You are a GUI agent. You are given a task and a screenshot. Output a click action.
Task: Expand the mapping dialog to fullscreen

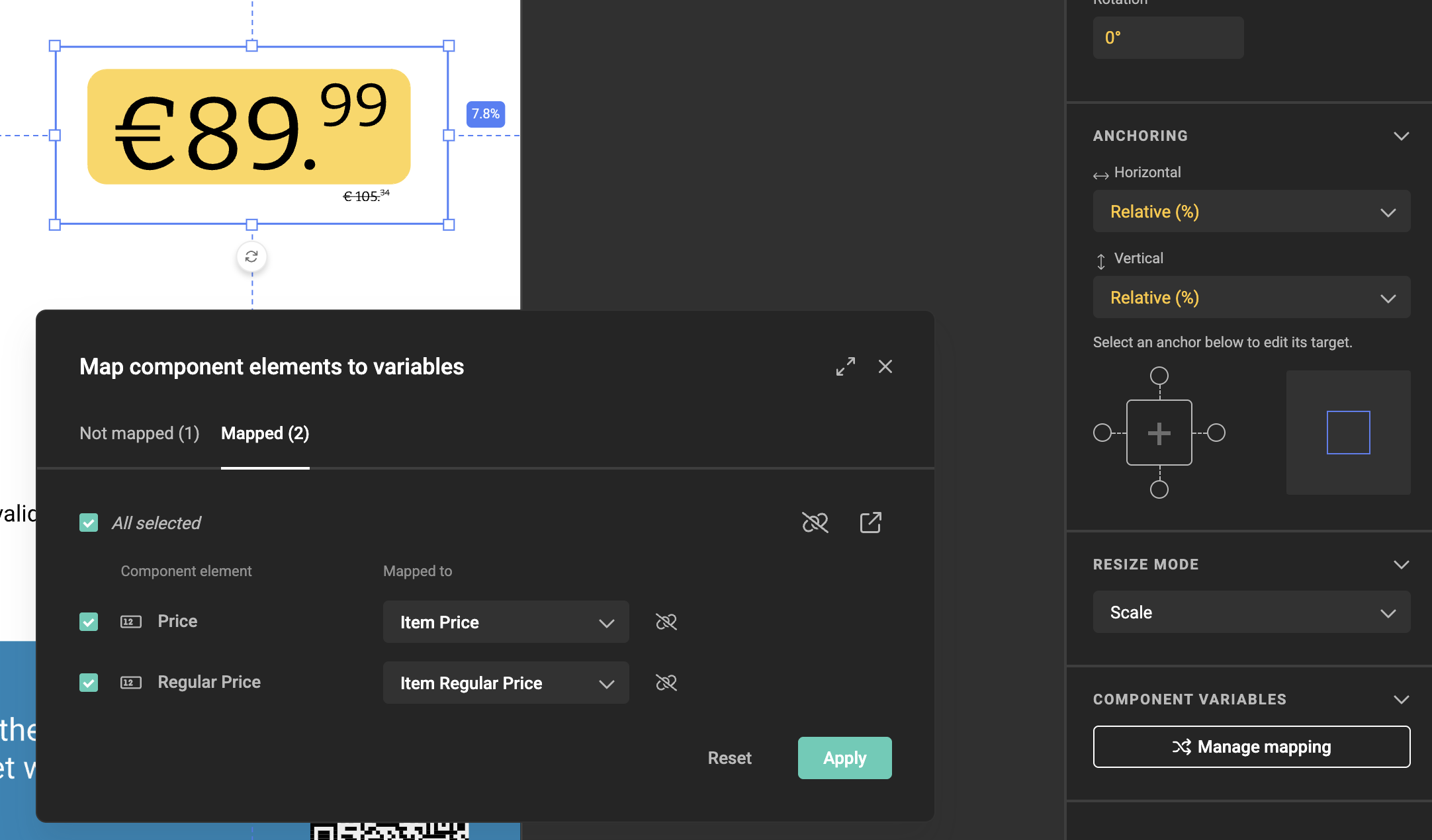coord(845,366)
